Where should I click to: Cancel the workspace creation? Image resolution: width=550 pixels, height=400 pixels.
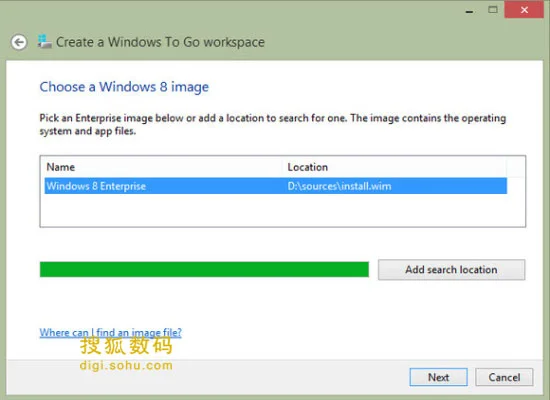(504, 377)
